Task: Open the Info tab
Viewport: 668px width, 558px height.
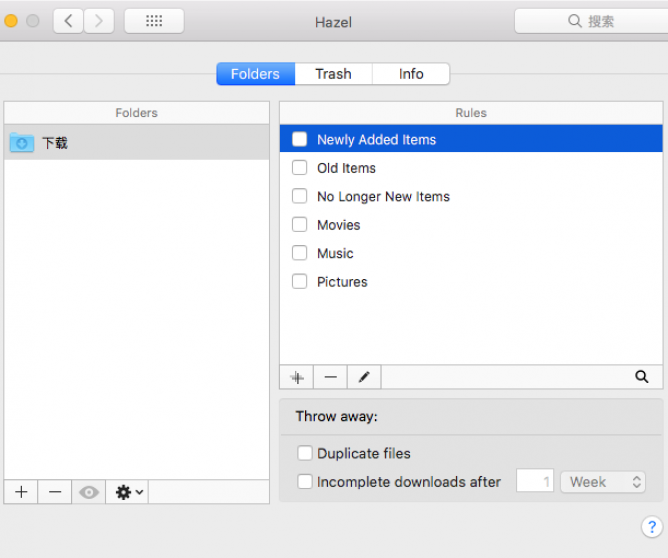Action: (411, 74)
